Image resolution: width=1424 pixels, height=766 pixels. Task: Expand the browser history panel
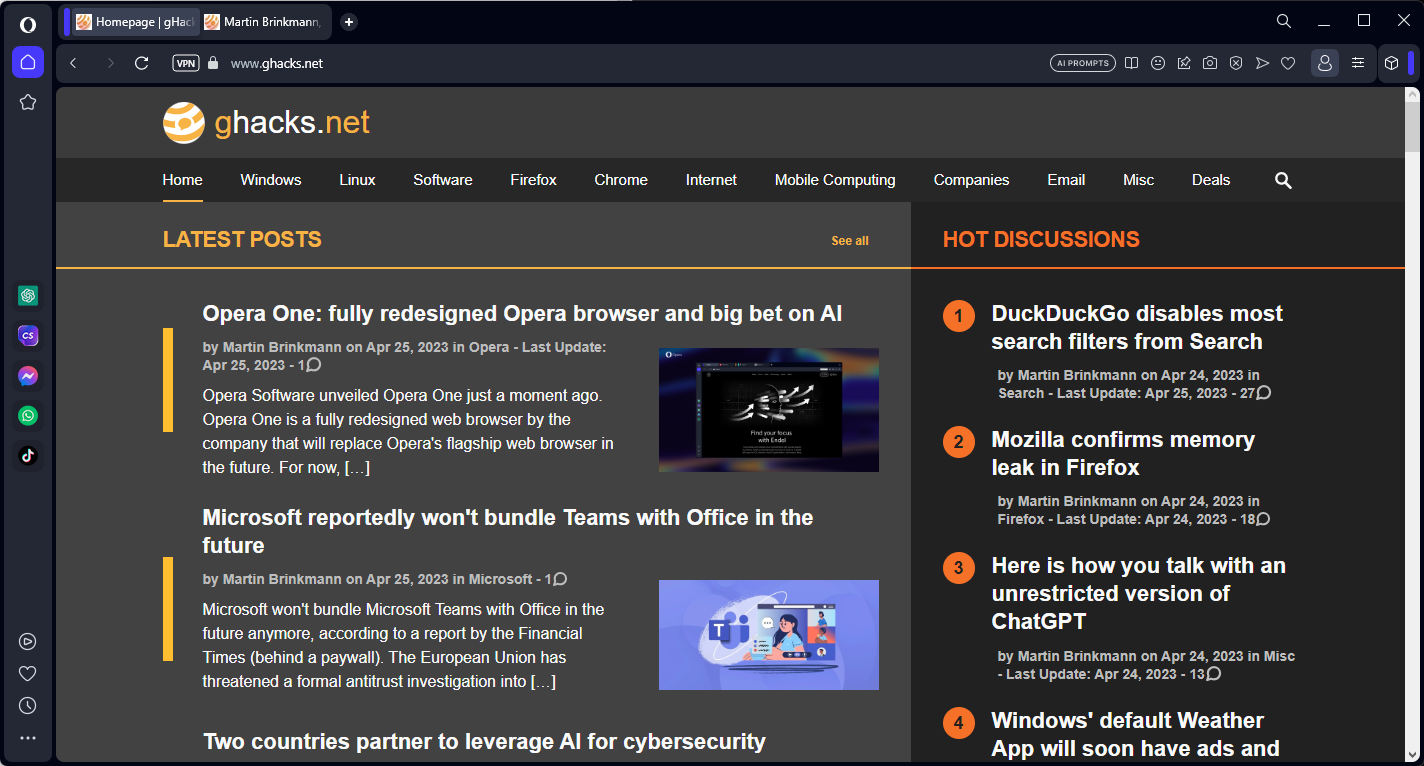point(28,705)
